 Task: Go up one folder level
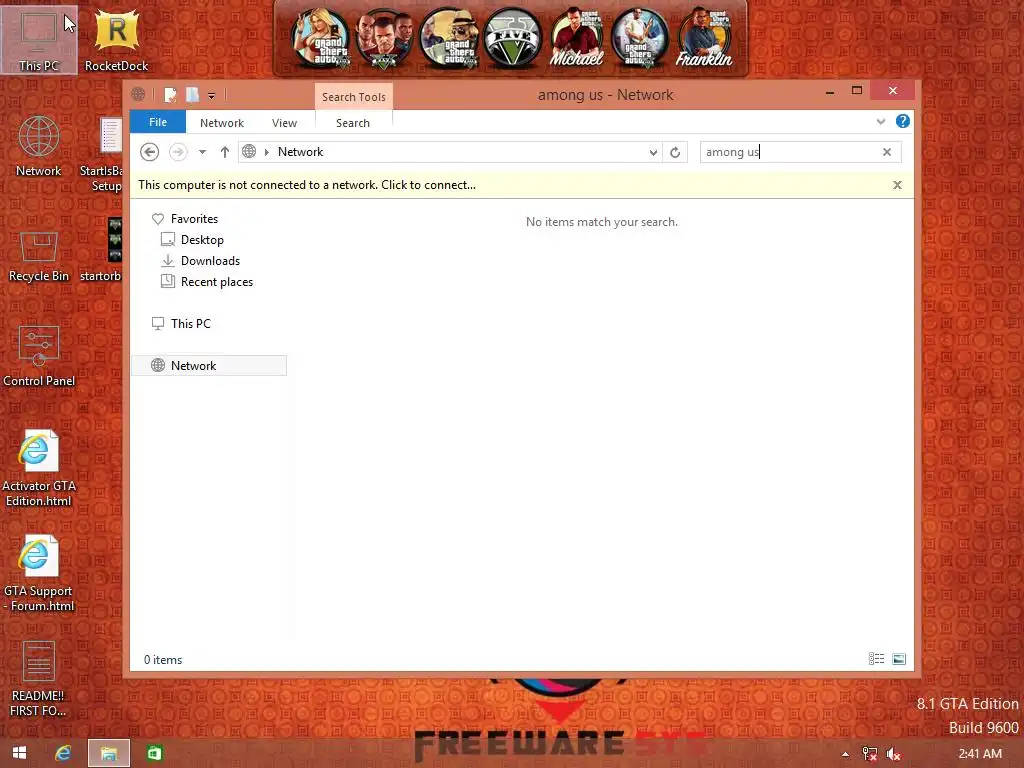click(x=225, y=152)
